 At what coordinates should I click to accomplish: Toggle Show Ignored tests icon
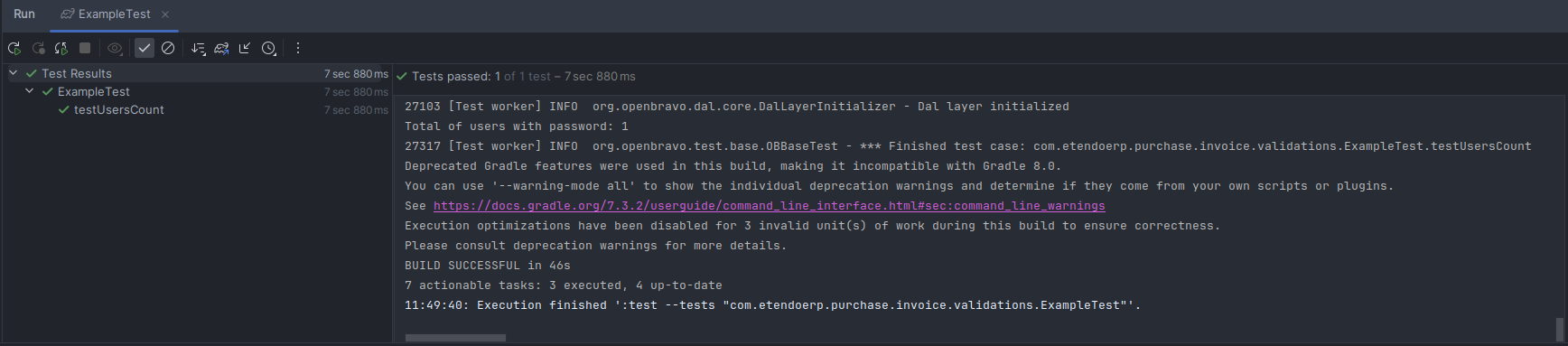[x=168, y=49]
